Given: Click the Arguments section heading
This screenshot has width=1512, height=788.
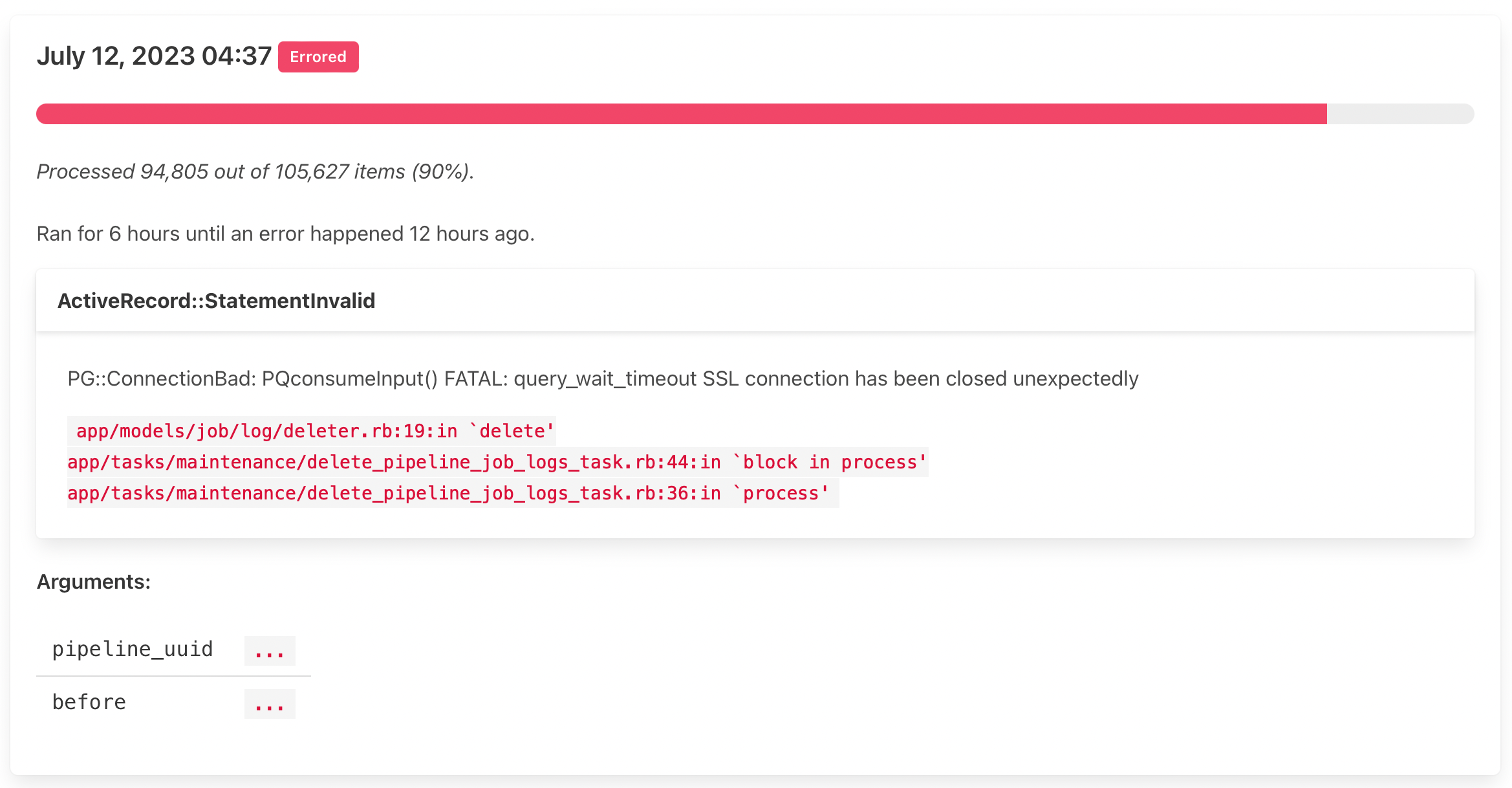Looking at the screenshot, I should click(x=93, y=582).
